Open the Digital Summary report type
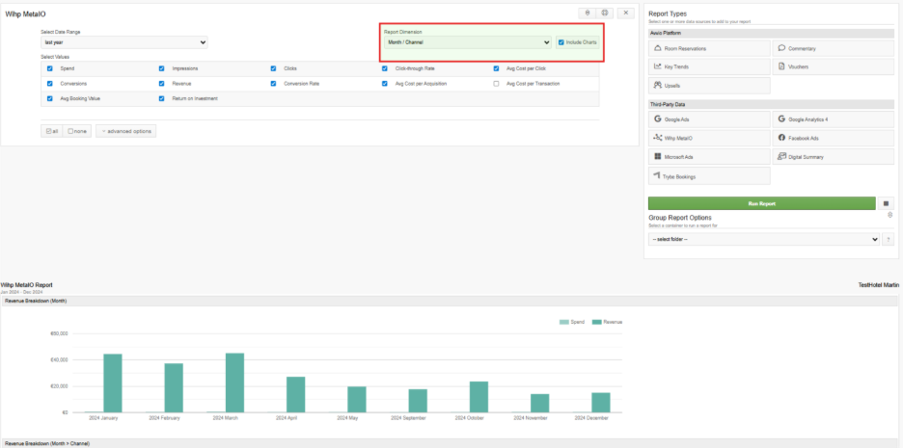 tap(833, 157)
